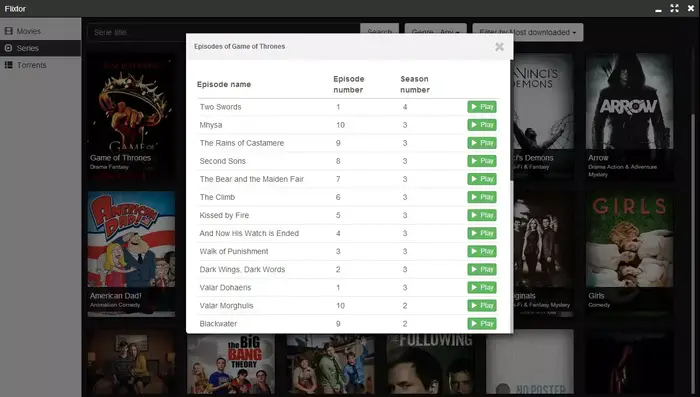Play the Two Swords episode
The width and height of the screenshot is (700, 397).
click(x=482, y=107)
